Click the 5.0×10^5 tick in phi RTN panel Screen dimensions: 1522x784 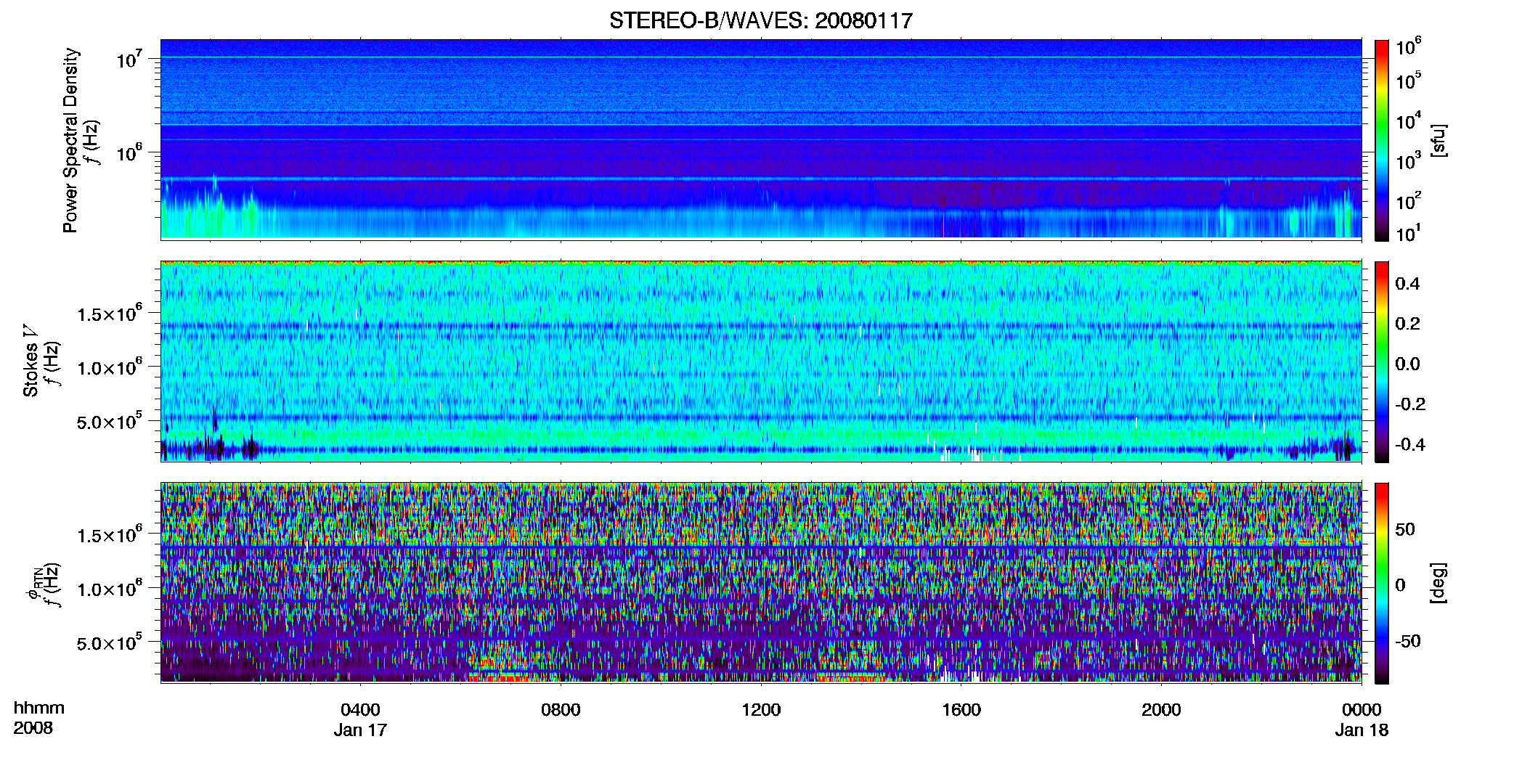[110, 642]
